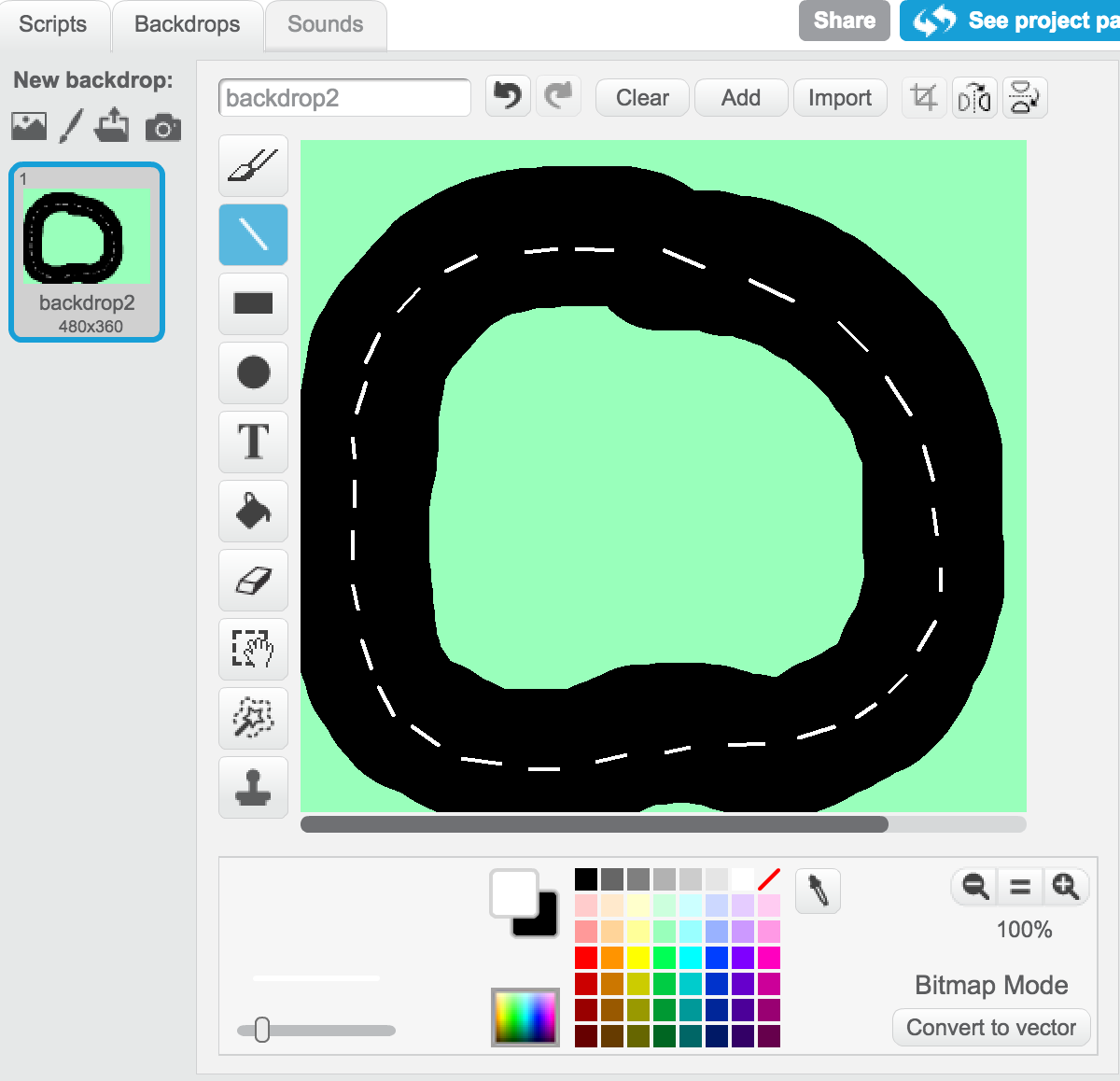Reset canvas zoom to default
This screenshot has height=1081, width=1120.
tap(1020, 886)
